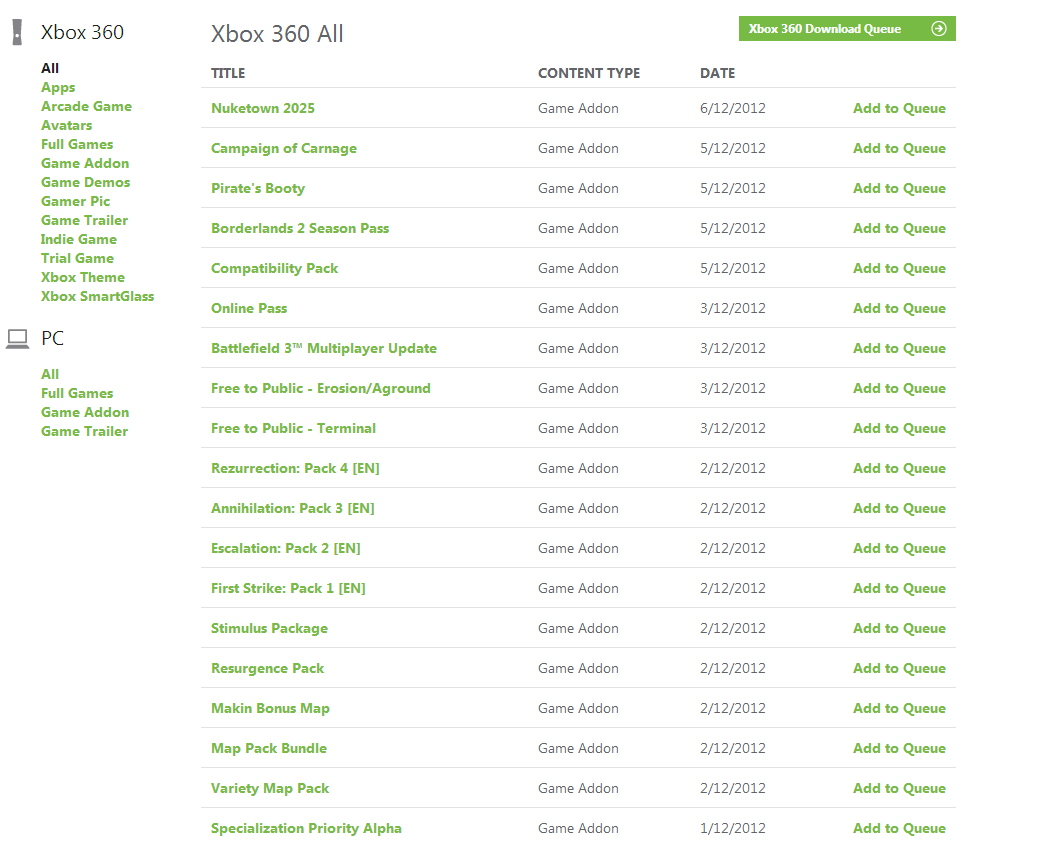
Task: Click the Xbox 360 console icon
Action: (17, 32)
